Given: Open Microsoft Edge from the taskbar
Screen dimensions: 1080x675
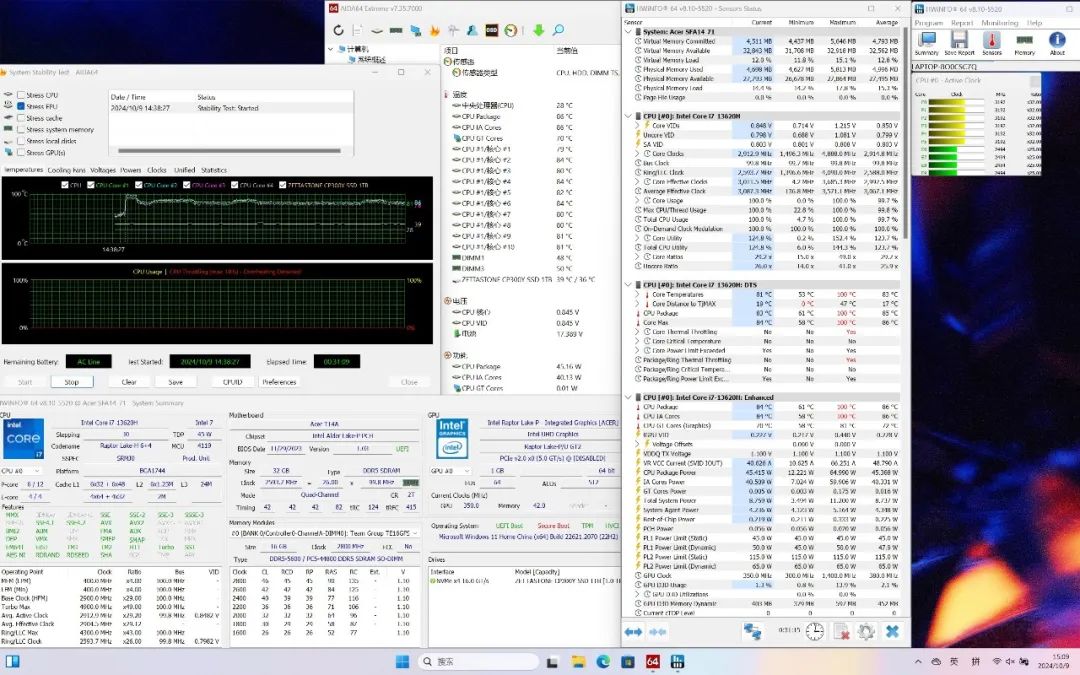Looking at the screenshot, I should click(603, 662).
